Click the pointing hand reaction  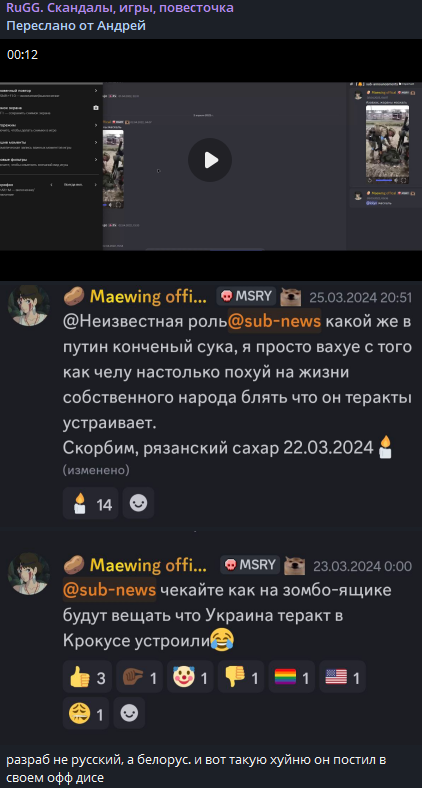[x=139, y=676]
